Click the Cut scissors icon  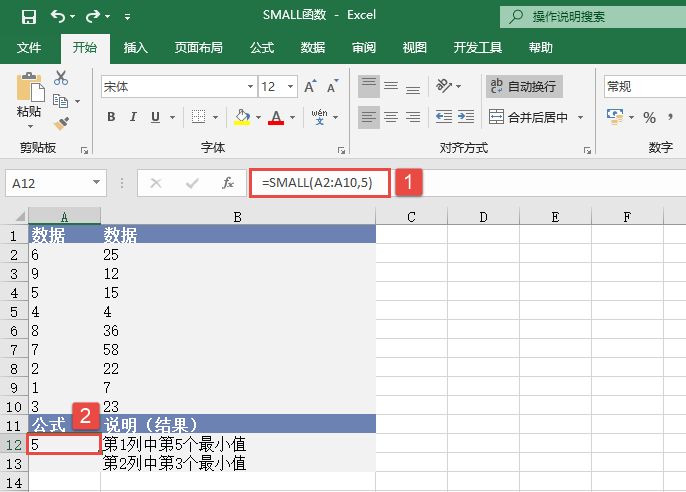[x=61, y=78]
